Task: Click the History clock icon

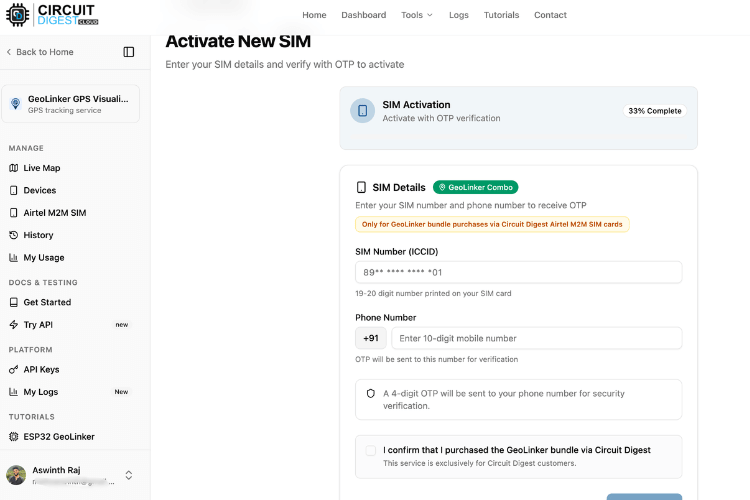Action: [x=13, y=235]
